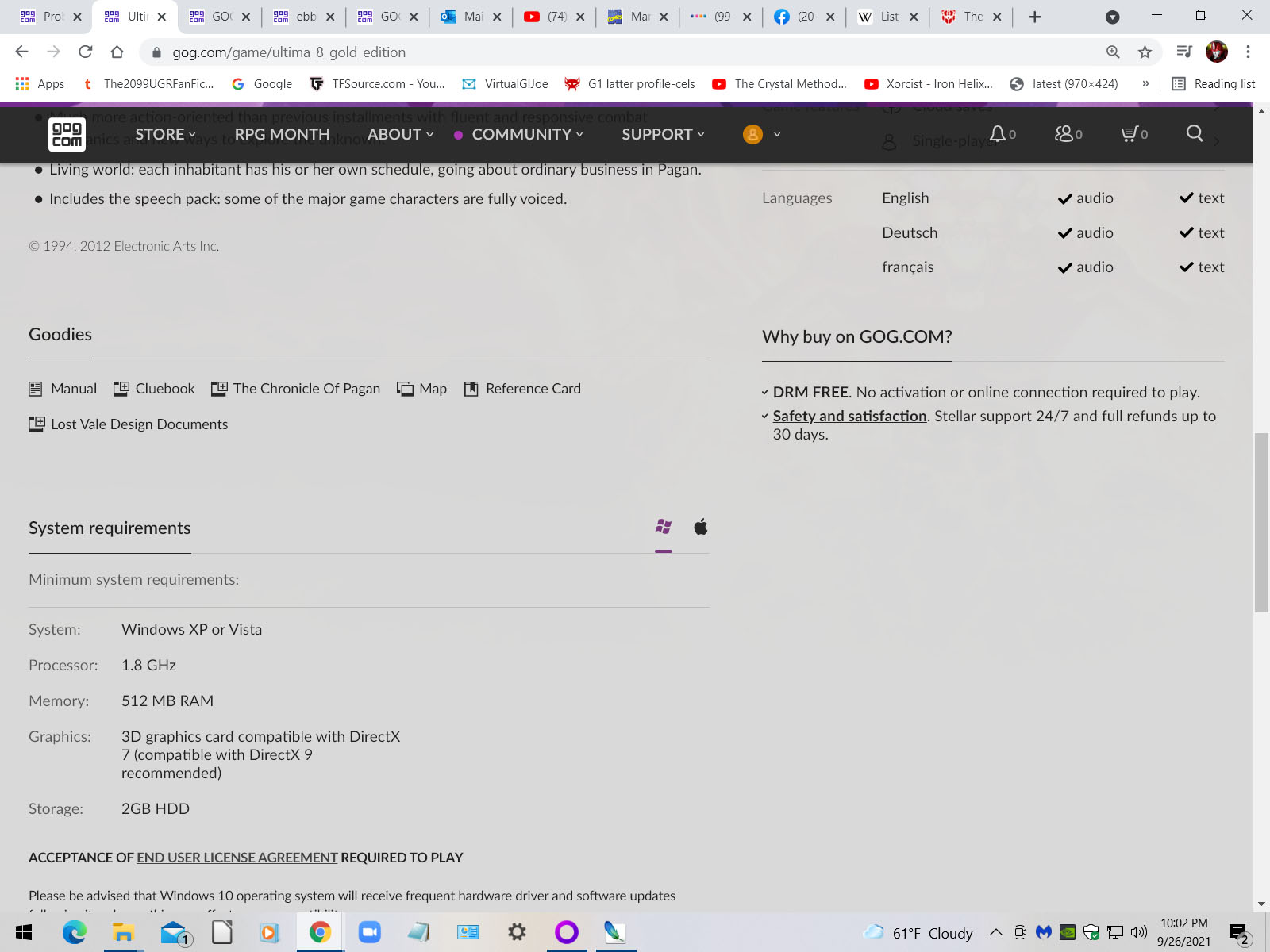The height and width of the screenshot is (952, 1270).
Task: Expand the STORE menu
Action: [165, 134]
